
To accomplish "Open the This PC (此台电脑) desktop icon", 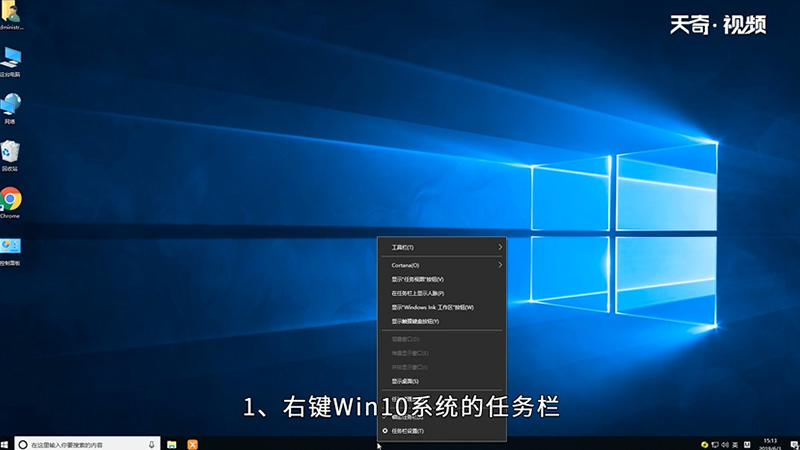I will (x=10, y=61).
